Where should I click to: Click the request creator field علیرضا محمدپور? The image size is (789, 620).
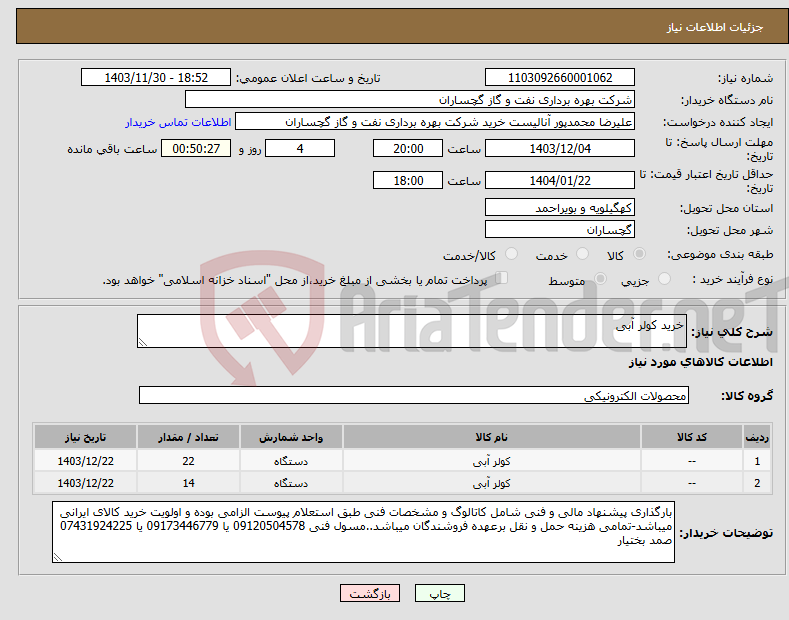click(435, 122)
